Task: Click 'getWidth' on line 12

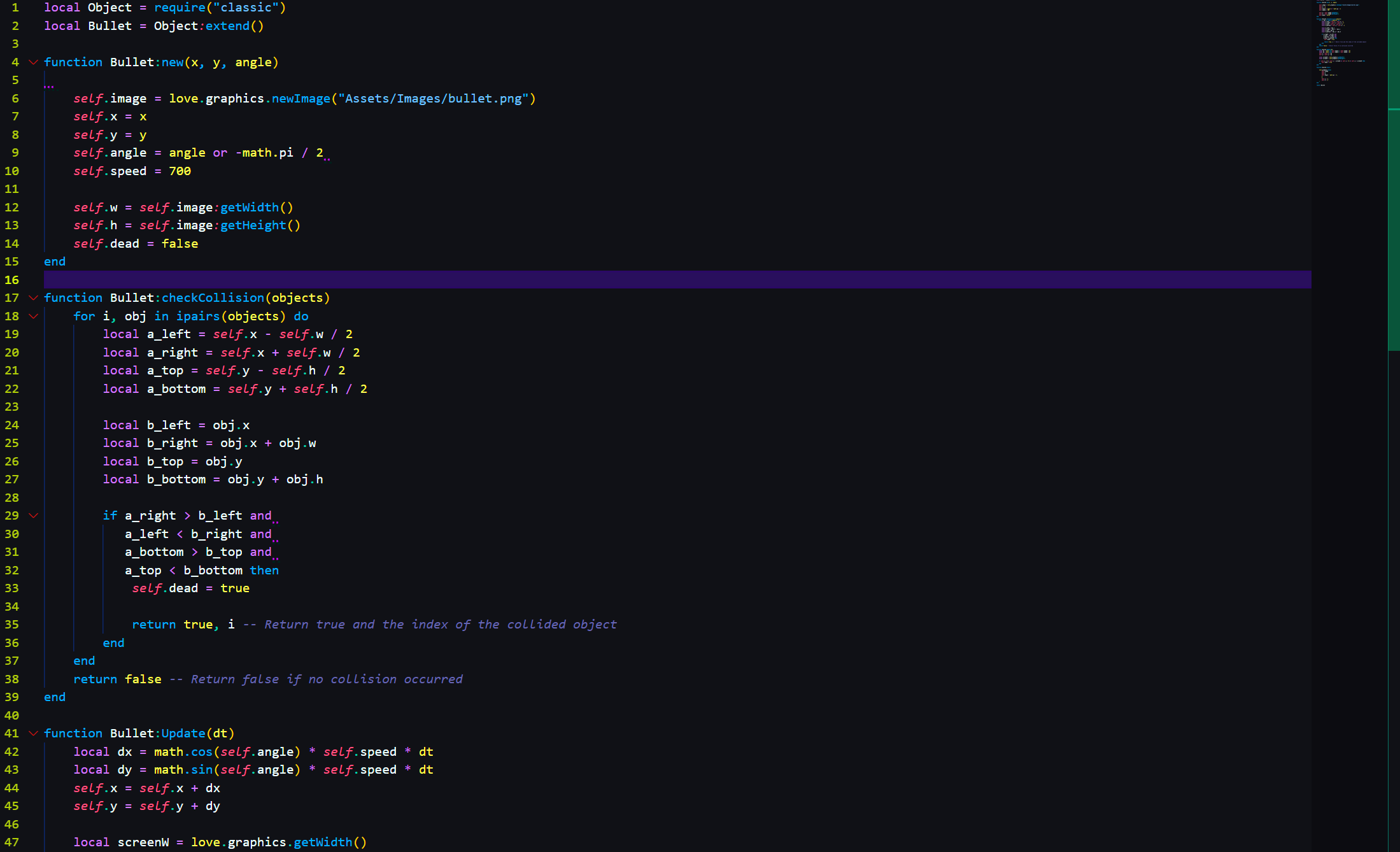Action: point(250,208)
